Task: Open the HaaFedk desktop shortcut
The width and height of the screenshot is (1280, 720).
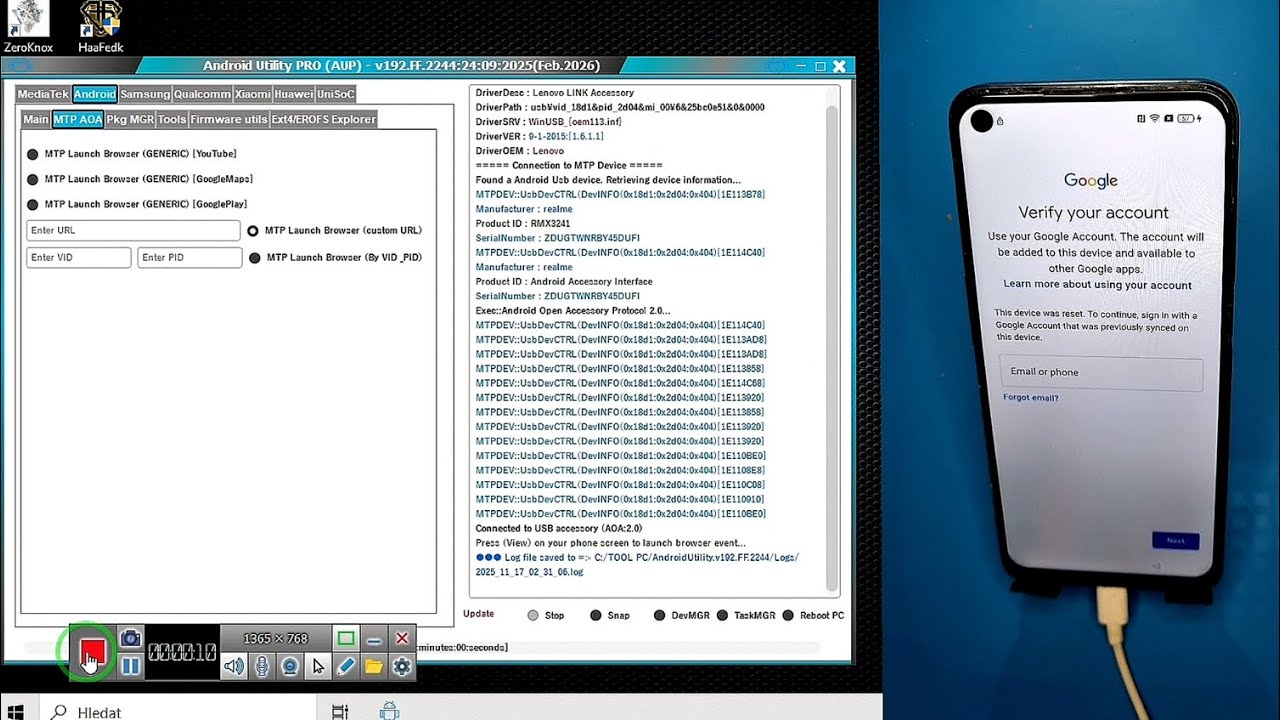Action: pos(100,27)
